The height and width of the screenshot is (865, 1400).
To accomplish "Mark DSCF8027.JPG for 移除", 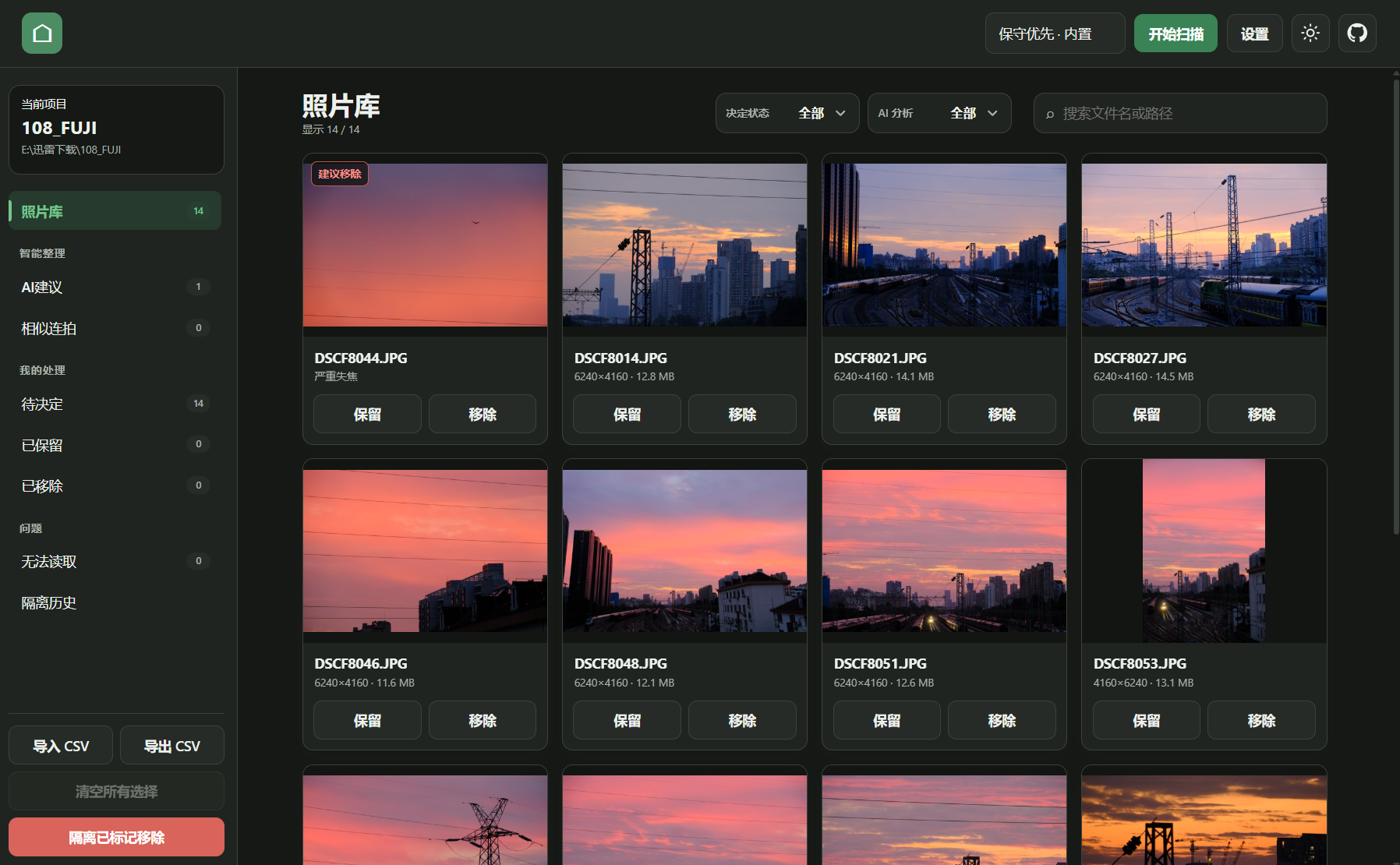I will [1261, 414].
